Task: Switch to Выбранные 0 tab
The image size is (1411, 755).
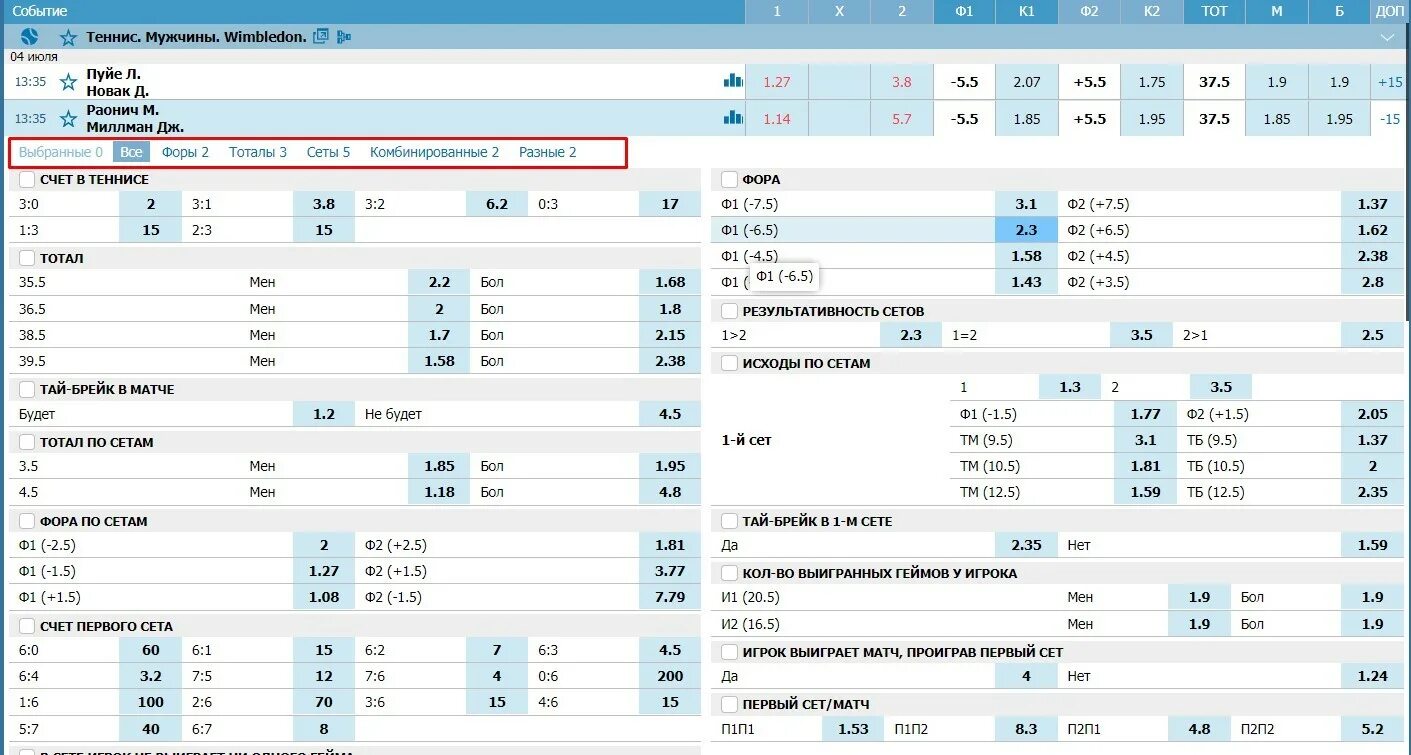Action: pos(61,152)
